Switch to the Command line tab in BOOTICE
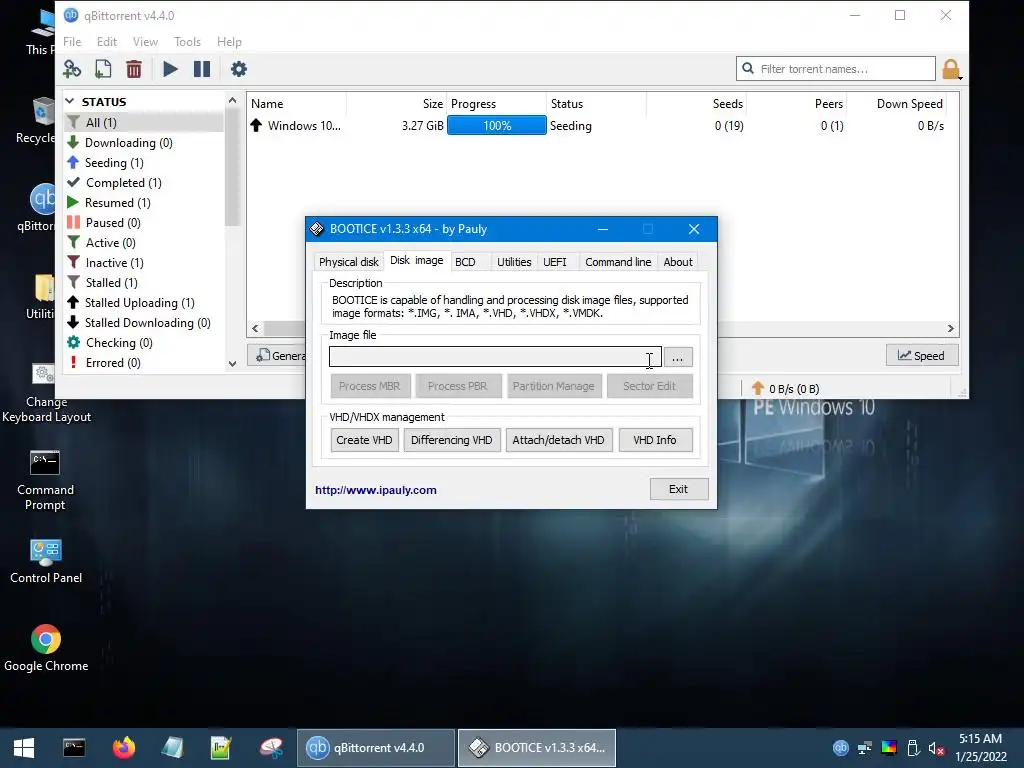The width and height of the screenshot is (1024, 768). (x=618, y=262)
